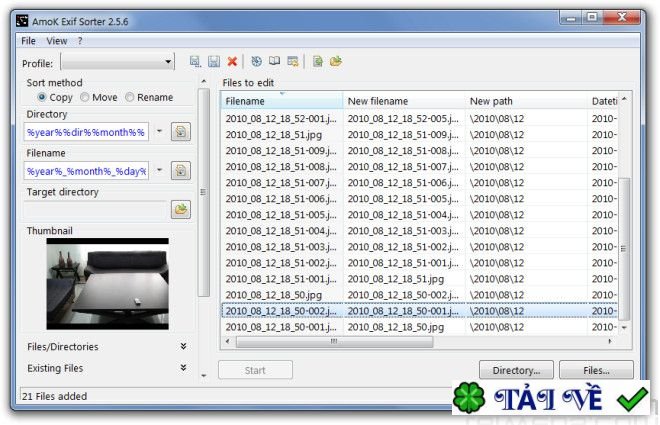Select Filename cell 2010_08_12_18_50.jpg
Image resolution: width=660 pixels, height=425 pixels.
click(274, 295)
